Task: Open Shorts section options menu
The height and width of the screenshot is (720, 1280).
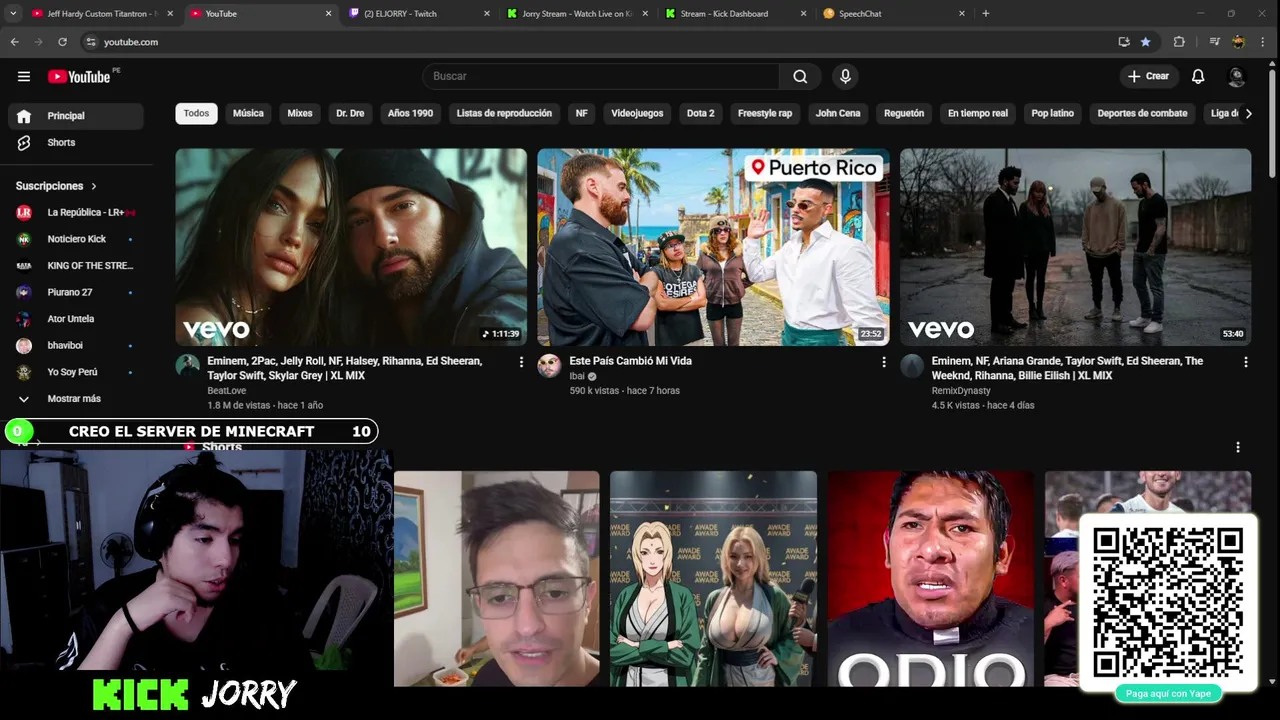Action: [1237, 447]
